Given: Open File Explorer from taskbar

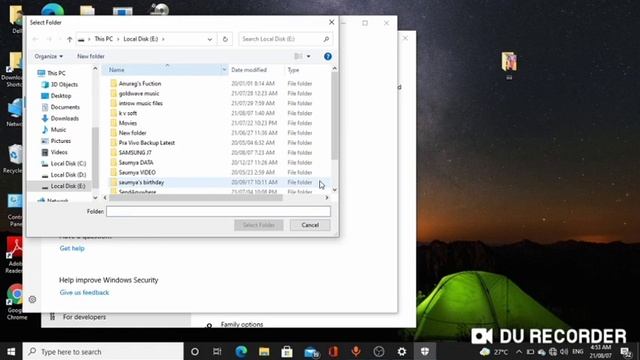Looking at the screenshot, I should tap(264, 351).
